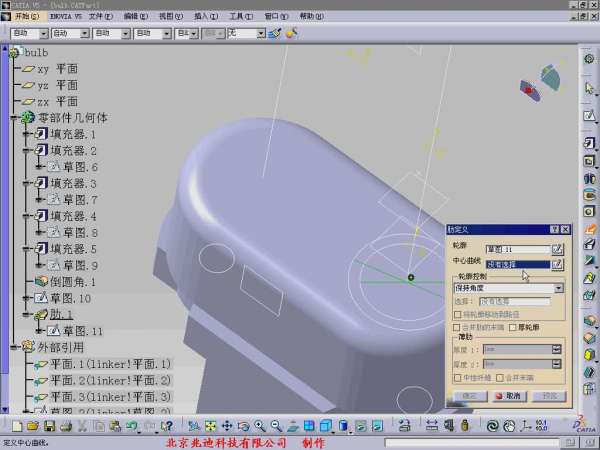Collapse the 零部件几何体 tree node
The width and height of the screenshot is (600, 450).
(14, 118)
